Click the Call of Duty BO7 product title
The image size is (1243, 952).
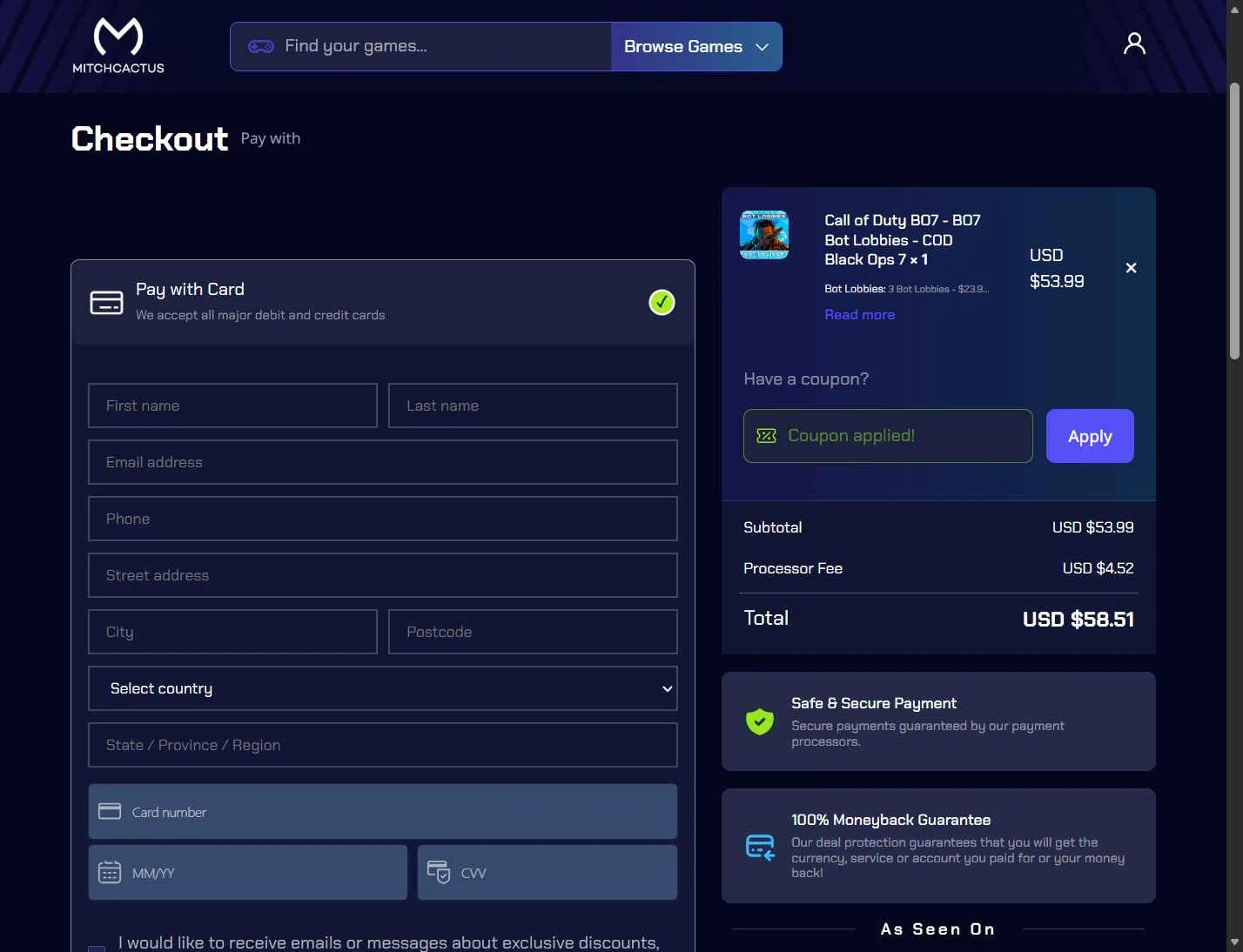click(x=903, y=240)
